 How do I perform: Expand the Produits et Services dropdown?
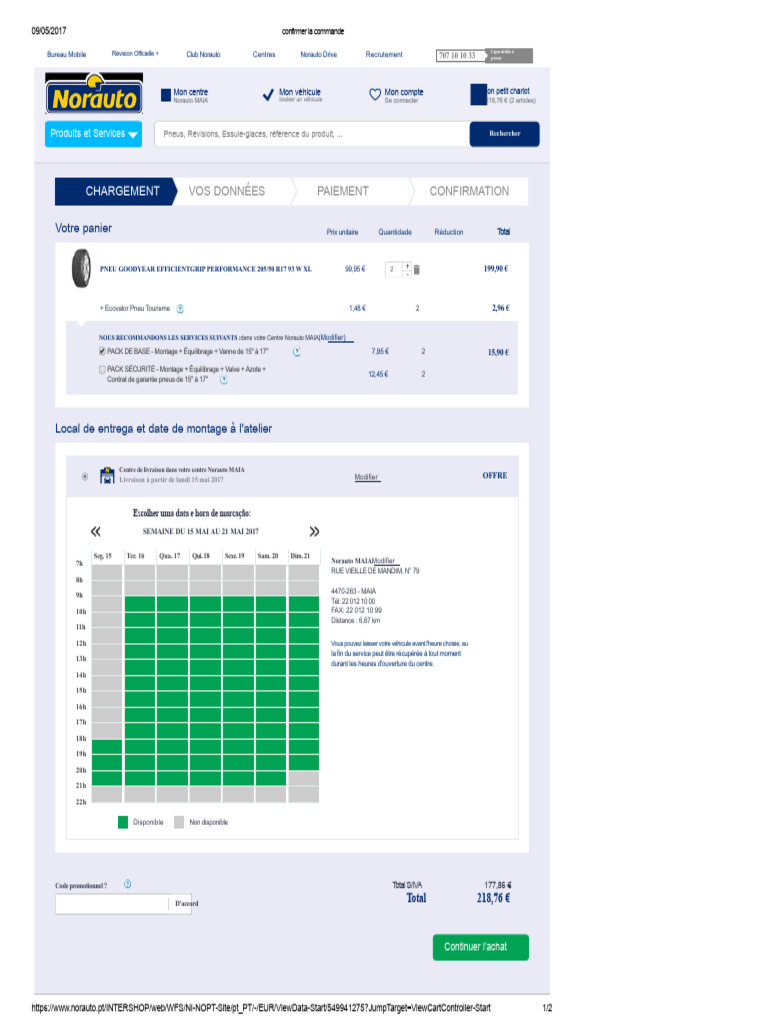click(x=93, y=134)
